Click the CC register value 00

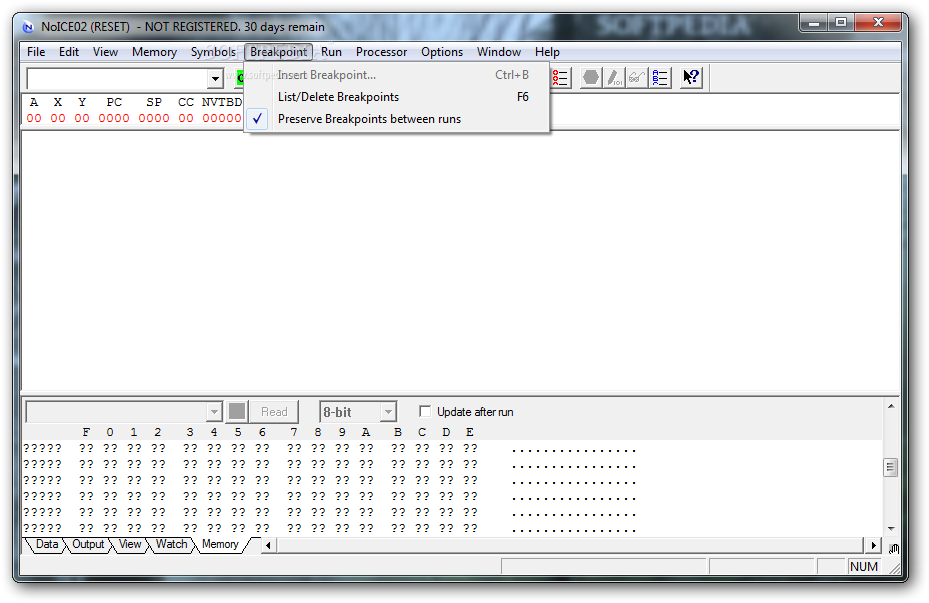[186, 118]
